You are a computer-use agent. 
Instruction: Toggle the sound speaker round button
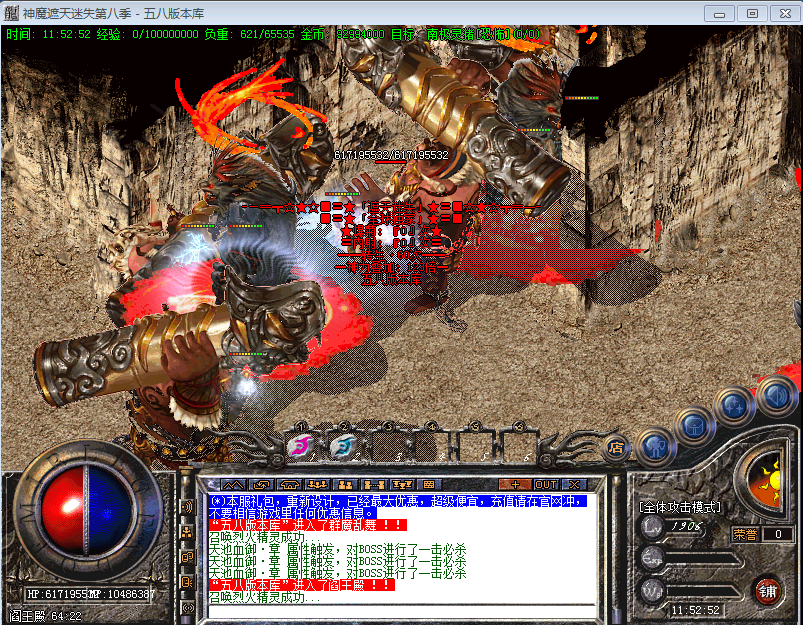pyautogui.click(x=776, y=395)
